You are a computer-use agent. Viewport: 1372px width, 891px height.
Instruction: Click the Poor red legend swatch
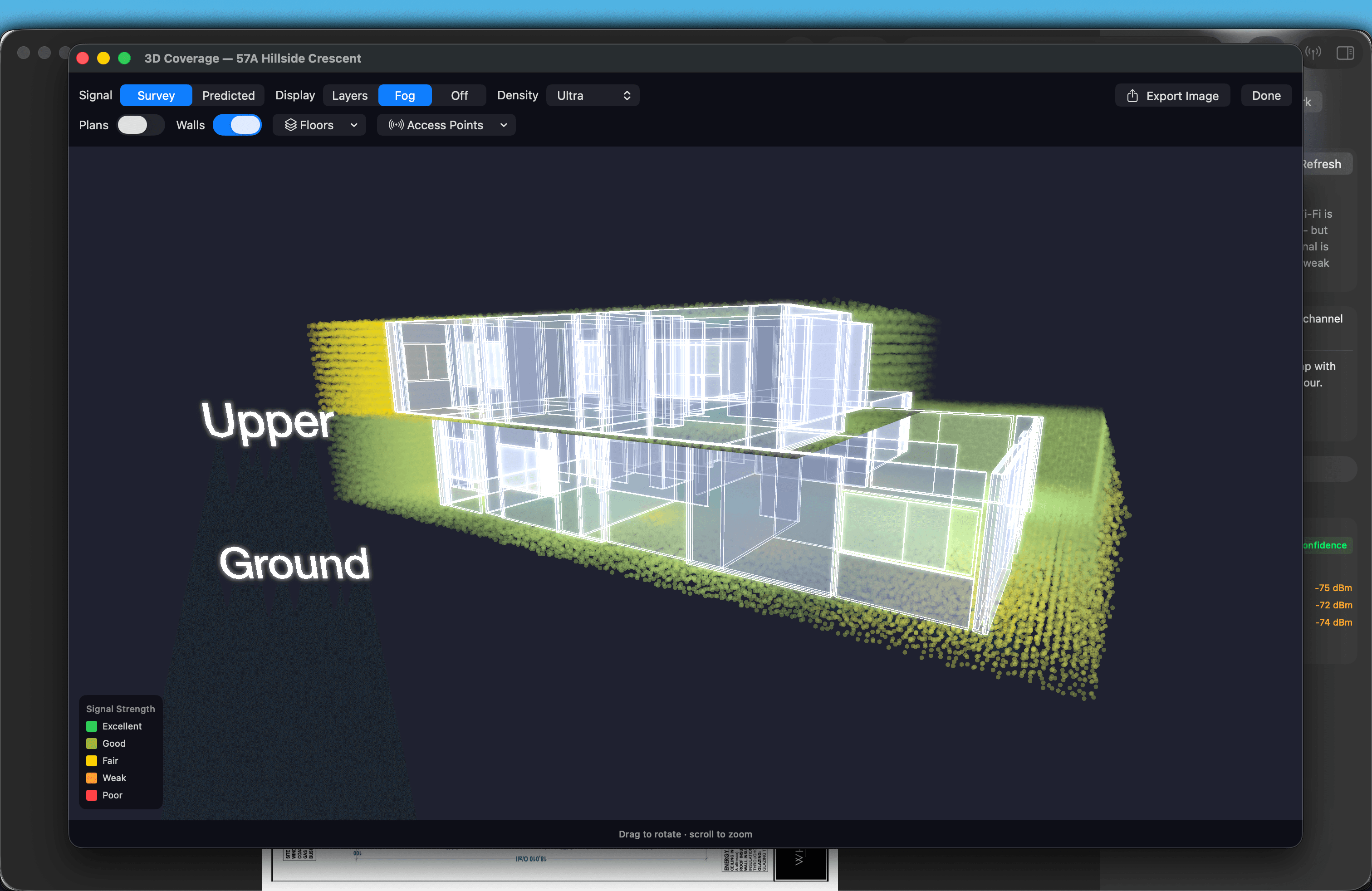coord(92,795)
